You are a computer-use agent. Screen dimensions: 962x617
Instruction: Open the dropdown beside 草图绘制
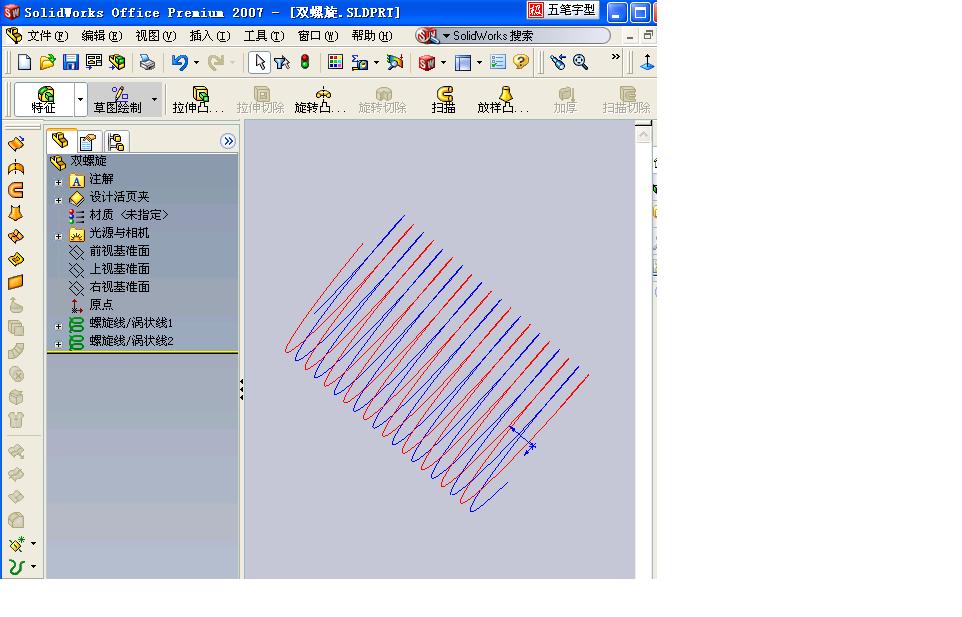point(155,99)
